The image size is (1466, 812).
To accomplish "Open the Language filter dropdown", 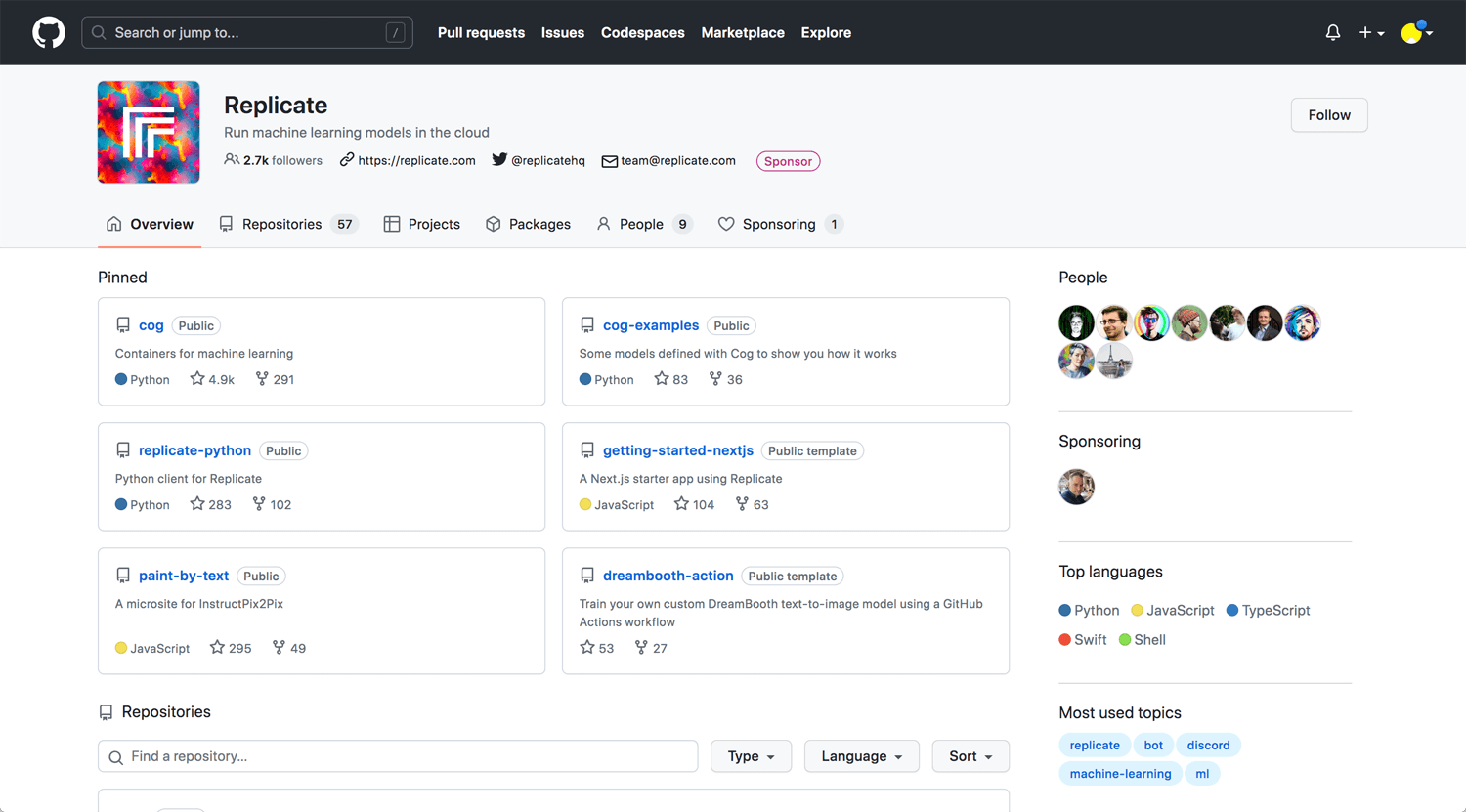I will [x=861, y=756].
